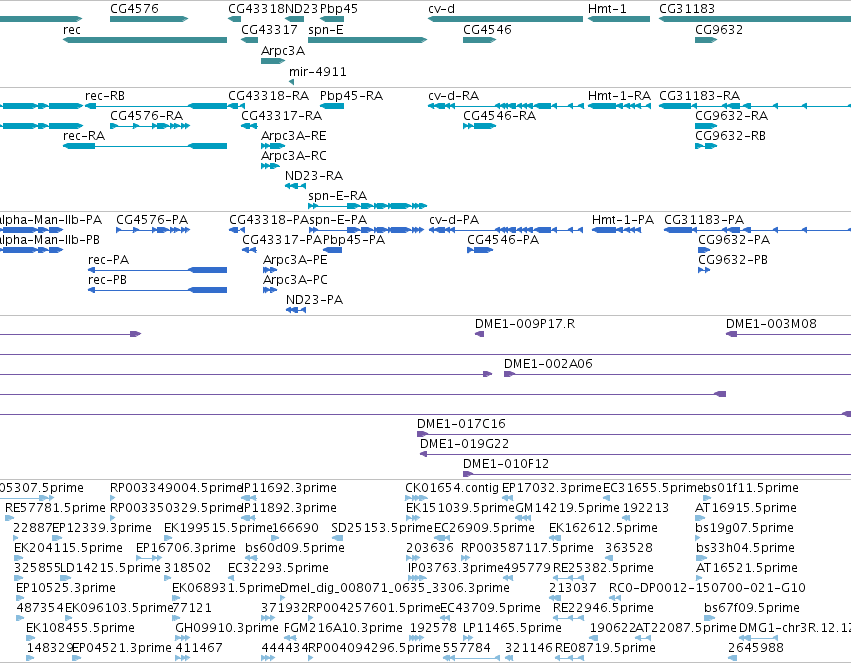This screenshot has height=663, width=851.
Task: Click the CG4546 gene feature
Action: click(479, 40)
